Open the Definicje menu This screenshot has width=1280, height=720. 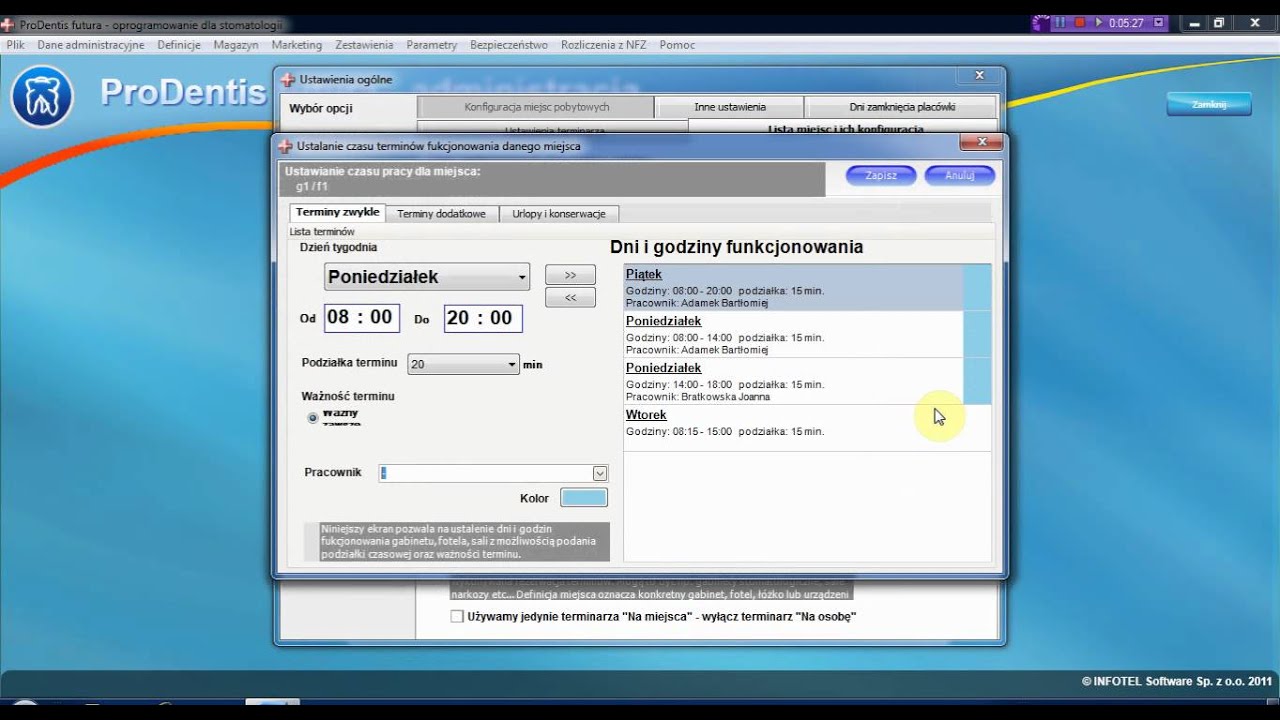(x=179, y=45)
